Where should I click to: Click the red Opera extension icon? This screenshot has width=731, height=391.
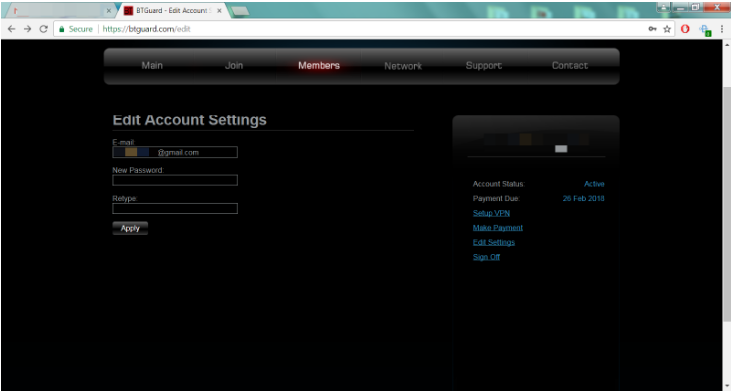click(x=685, y=29)
